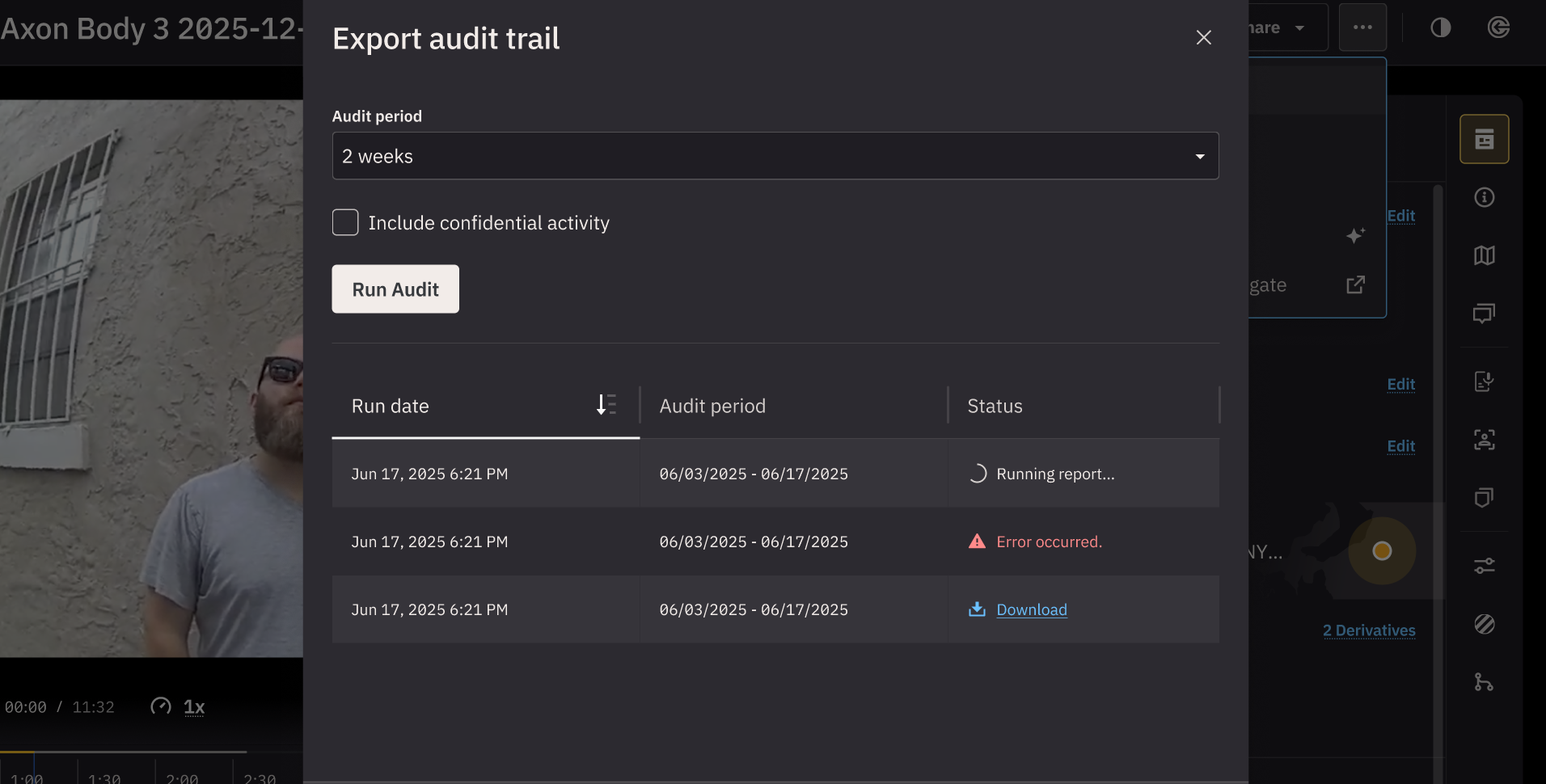Click the face detection icon in sidebar

point(1484,440)
